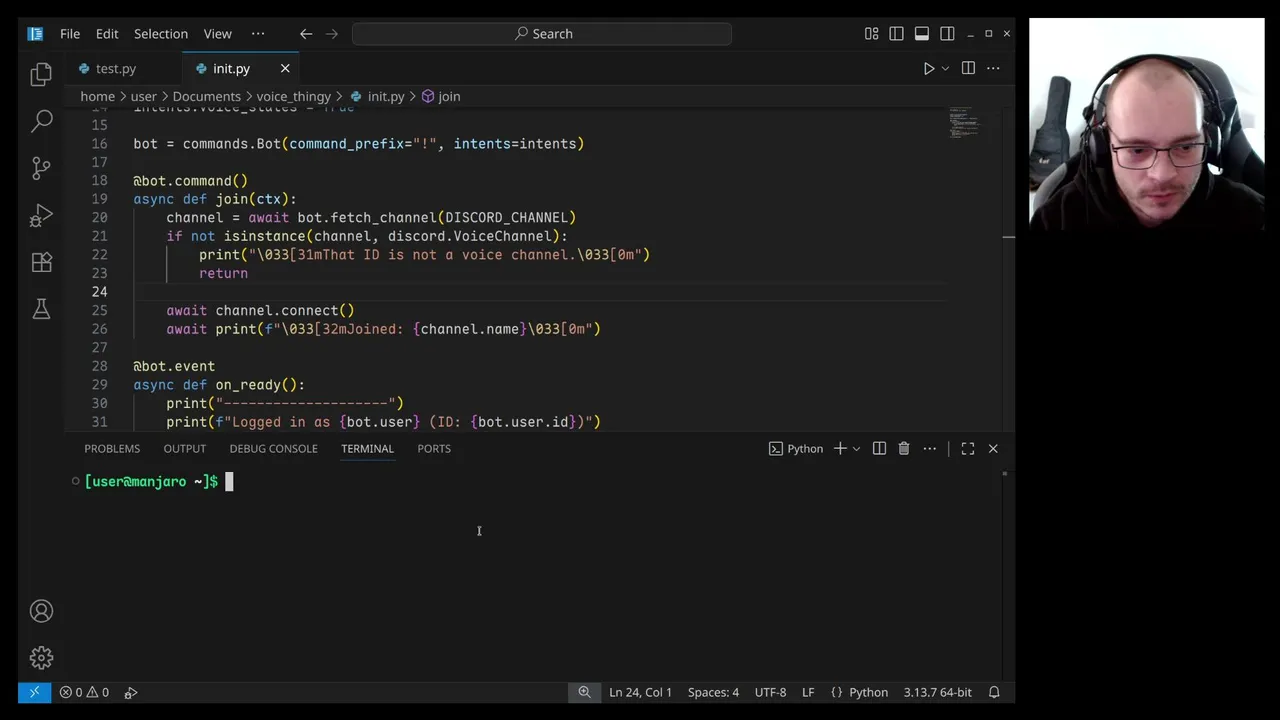Screen dimensions: 1280x720
Task: Open notifications bell in status bar
Action: tap(994, 692)
